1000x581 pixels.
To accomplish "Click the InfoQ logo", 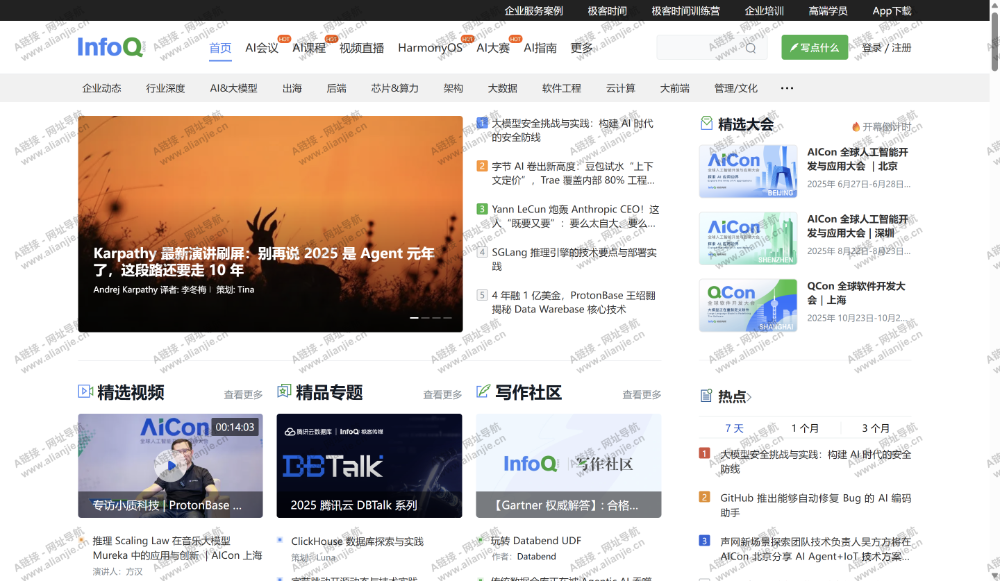I will click(x=110, y=47).
